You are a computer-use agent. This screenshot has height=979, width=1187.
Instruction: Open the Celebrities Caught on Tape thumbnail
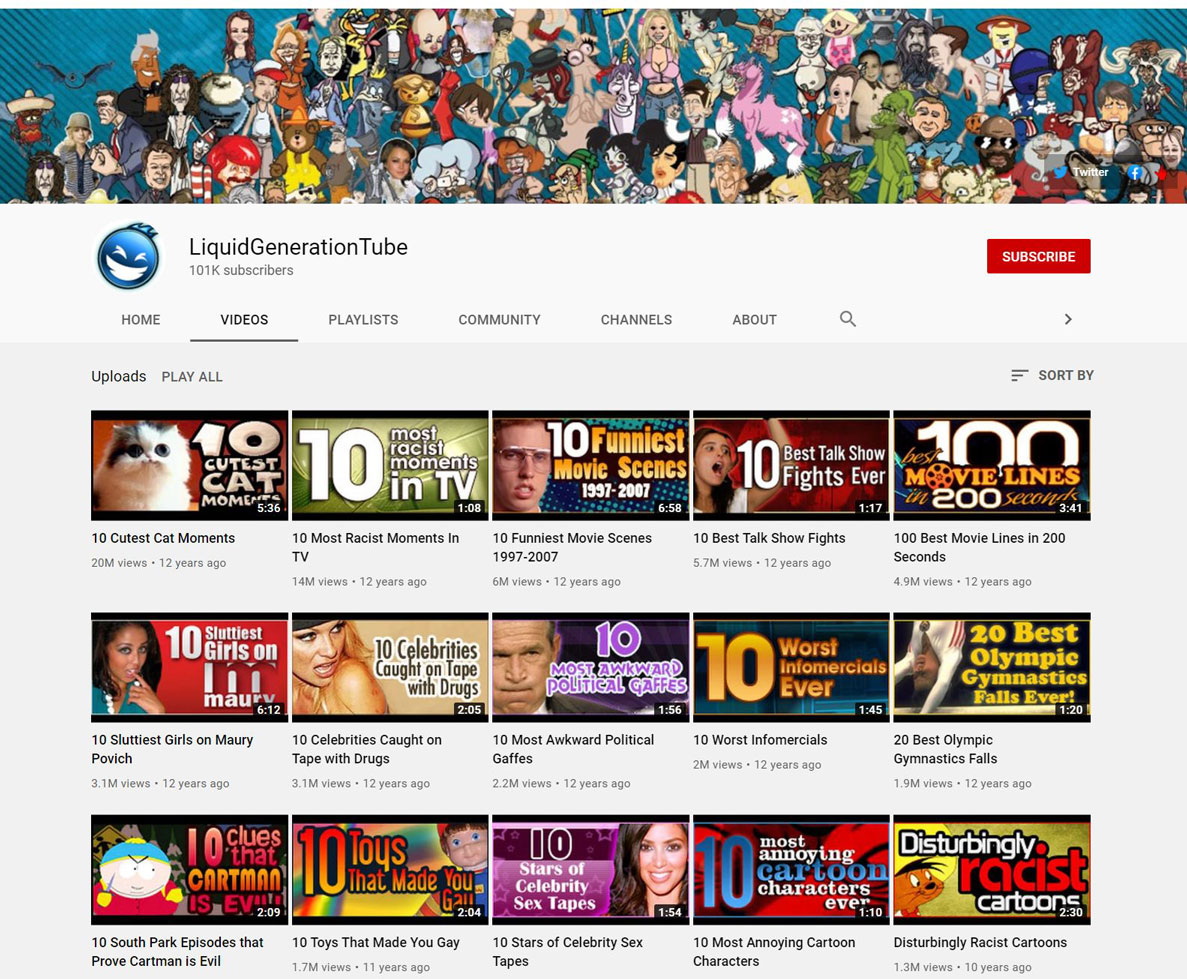click(x=390, y=668)
